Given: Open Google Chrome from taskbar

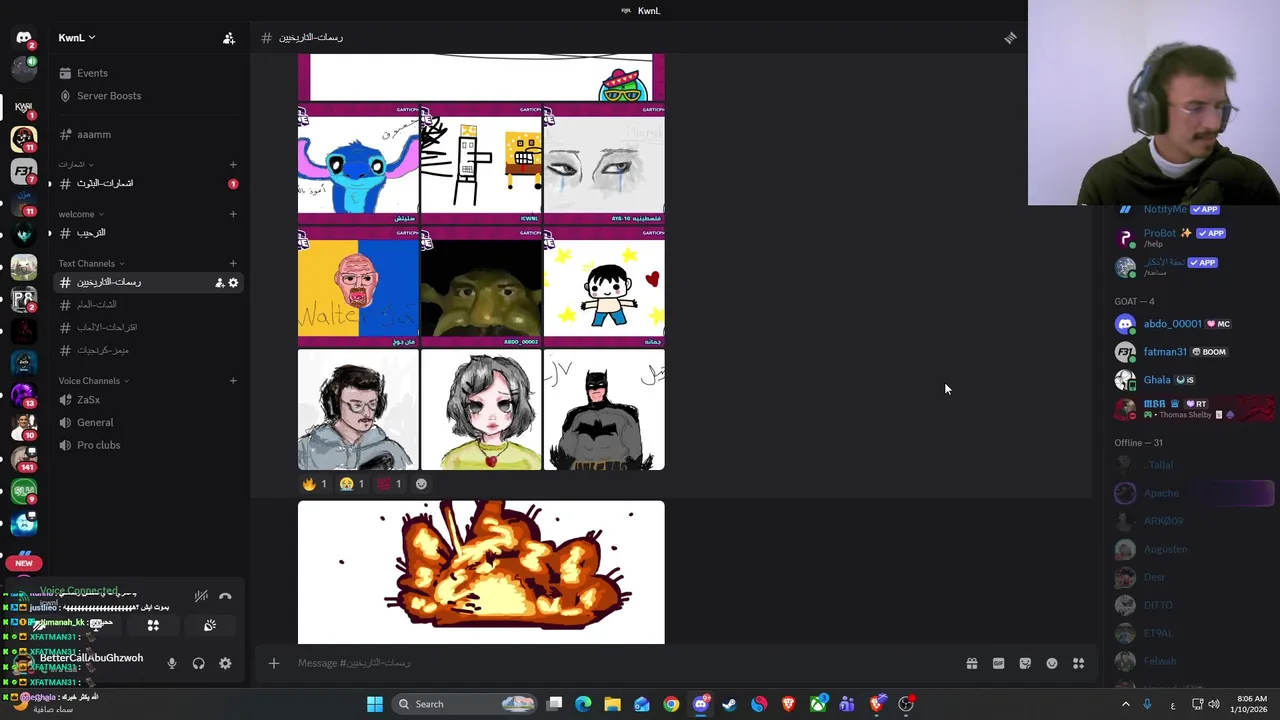Looking at the screenshot, I should click(x=671, y=704).
